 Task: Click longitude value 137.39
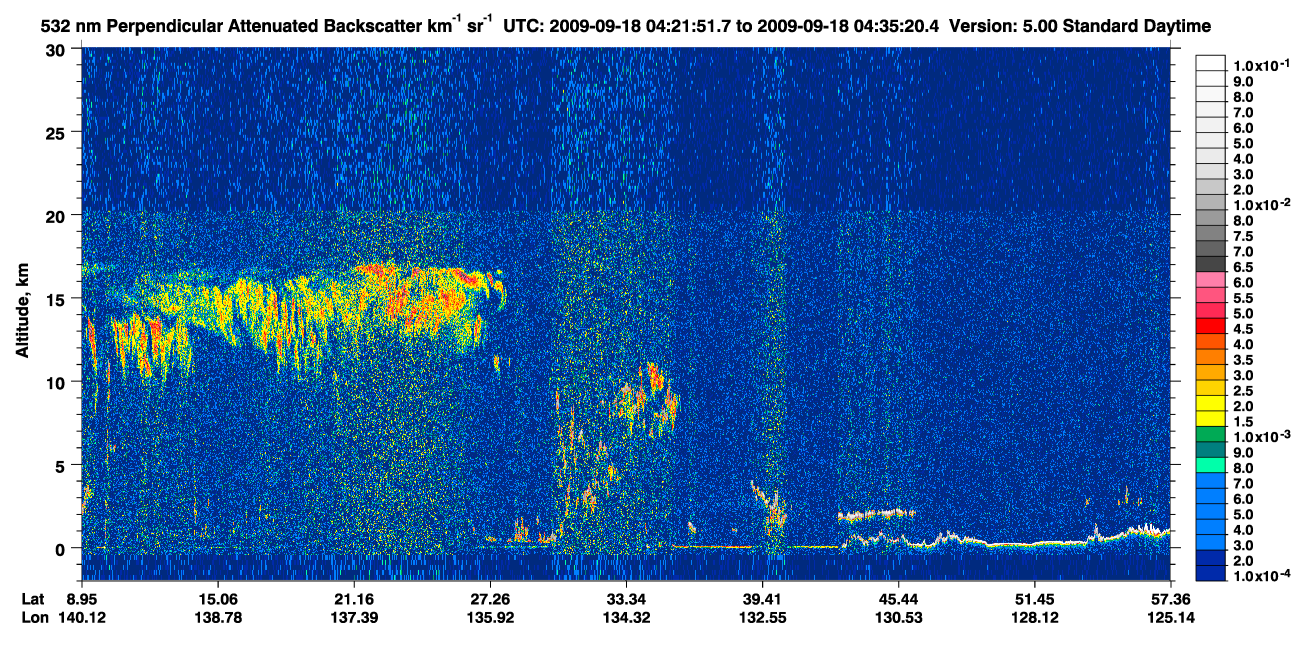click(x=354, y=617)
